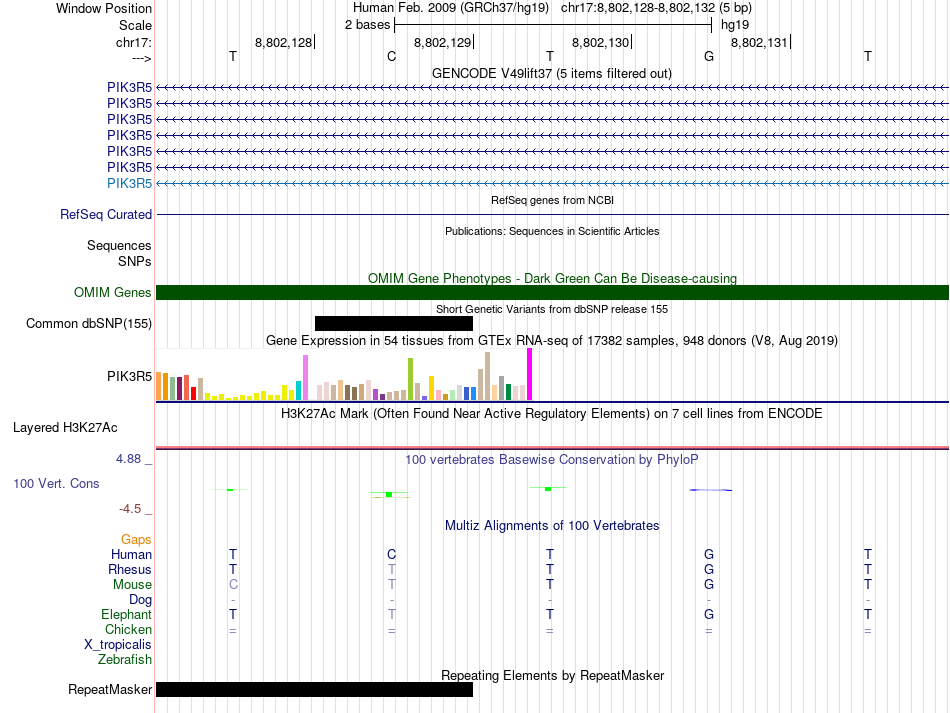
Task: Click the X_tropicalis species label
Action: 118,645
